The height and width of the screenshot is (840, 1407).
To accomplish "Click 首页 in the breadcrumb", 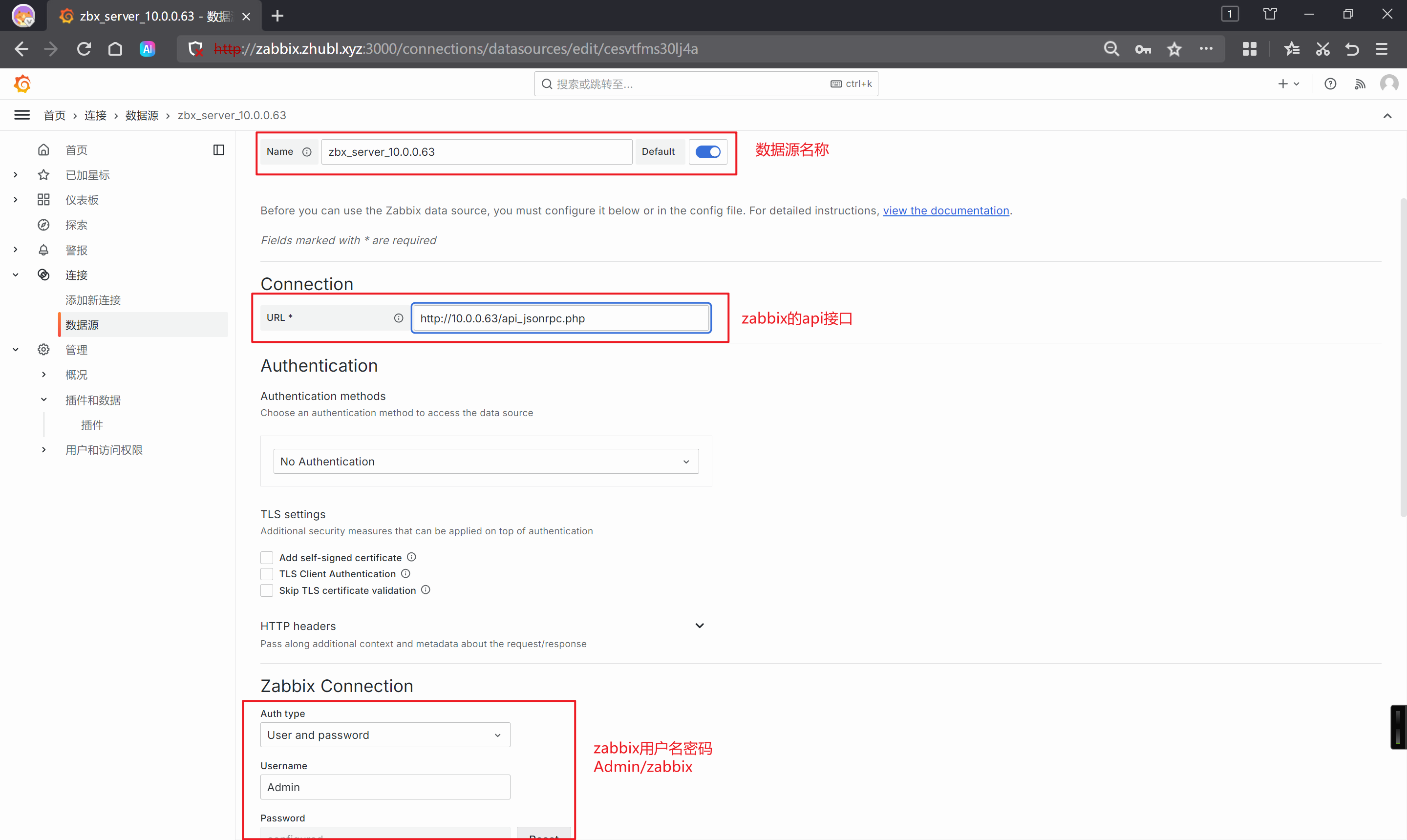I will coord(54,115).
